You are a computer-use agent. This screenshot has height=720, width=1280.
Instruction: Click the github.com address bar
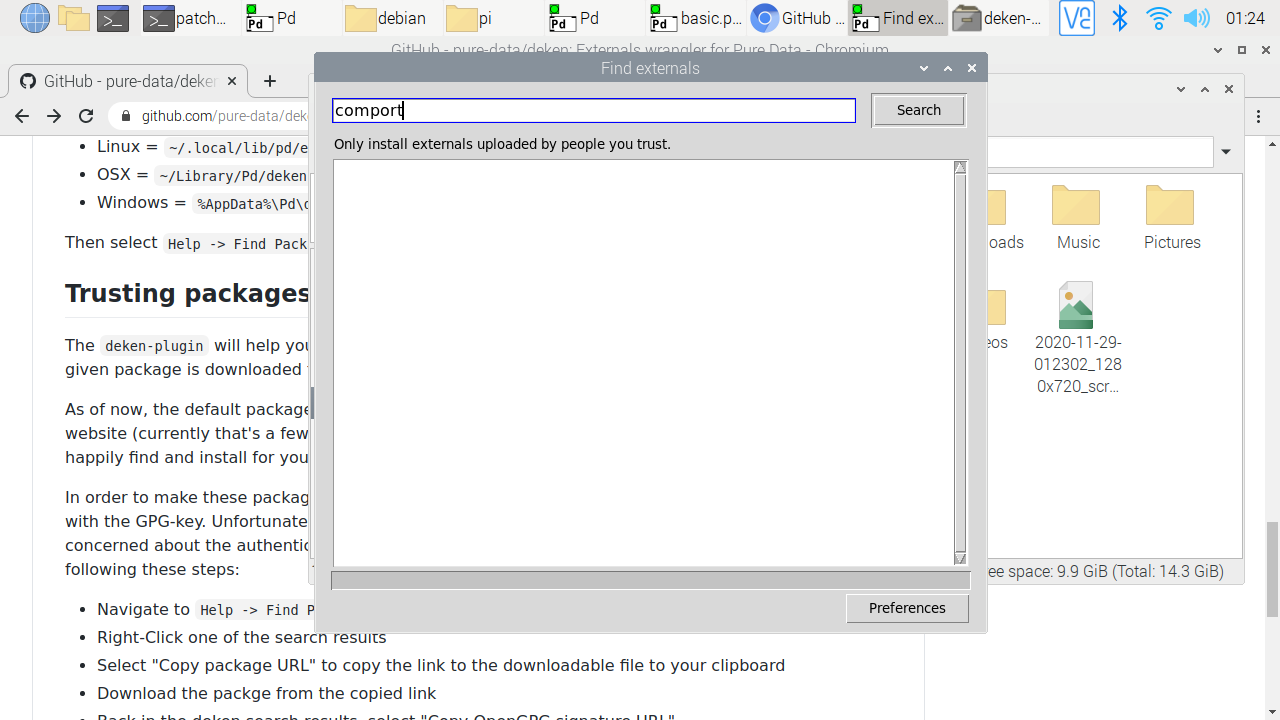(x=223, y=116)
